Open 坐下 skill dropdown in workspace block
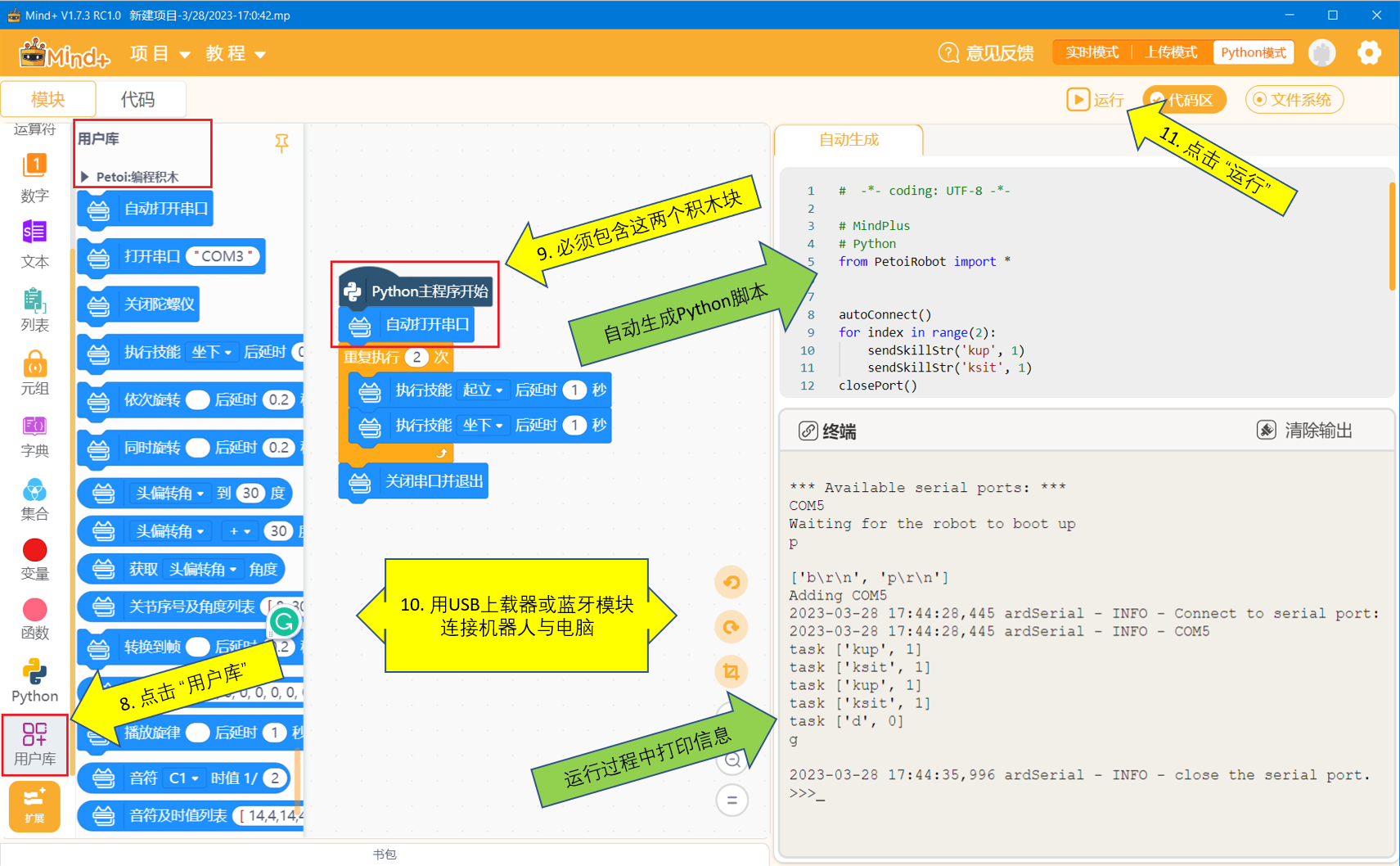The height and width of the screenshot is (866, 1400). 483,426
